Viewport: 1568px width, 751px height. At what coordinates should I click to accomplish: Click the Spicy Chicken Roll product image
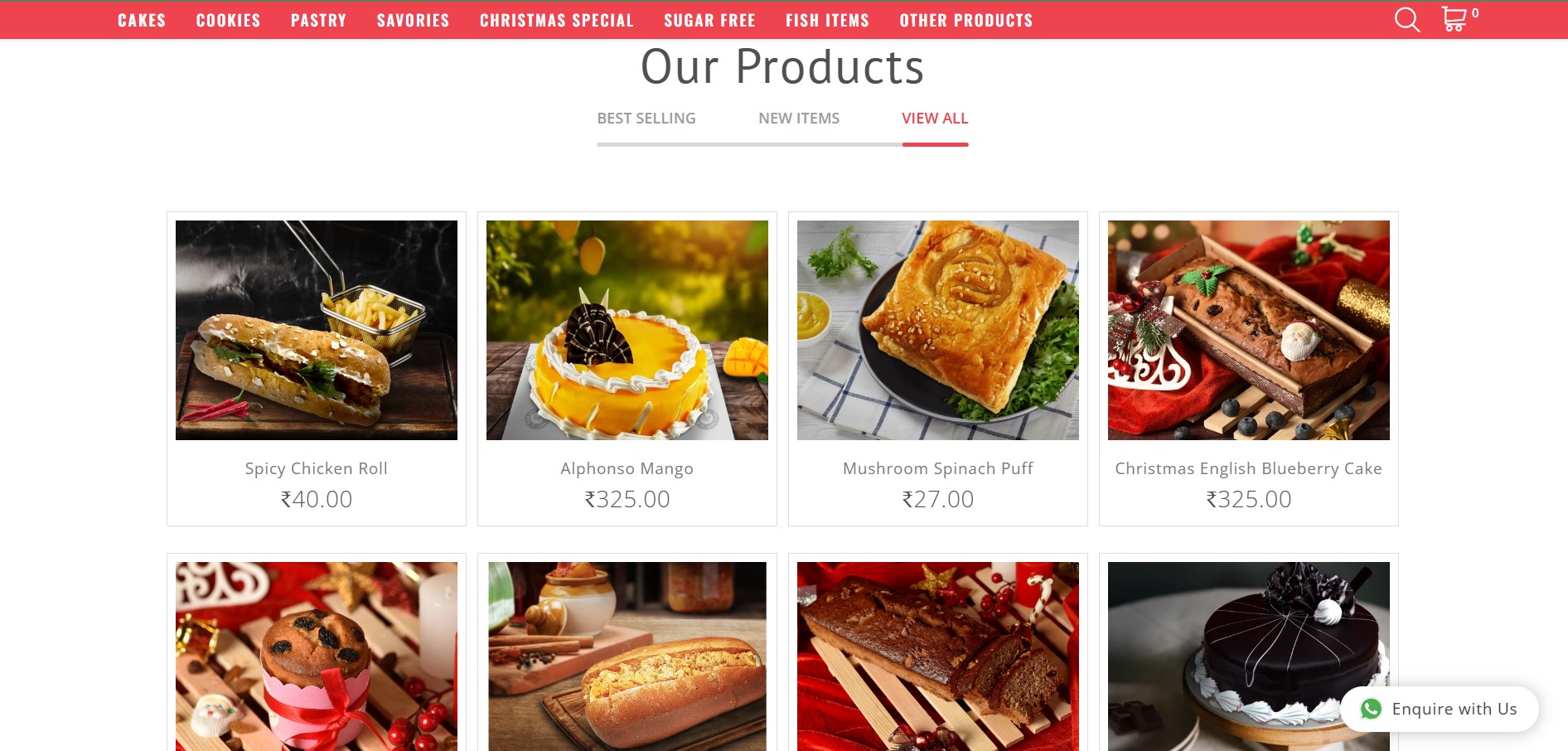[317, 330]
